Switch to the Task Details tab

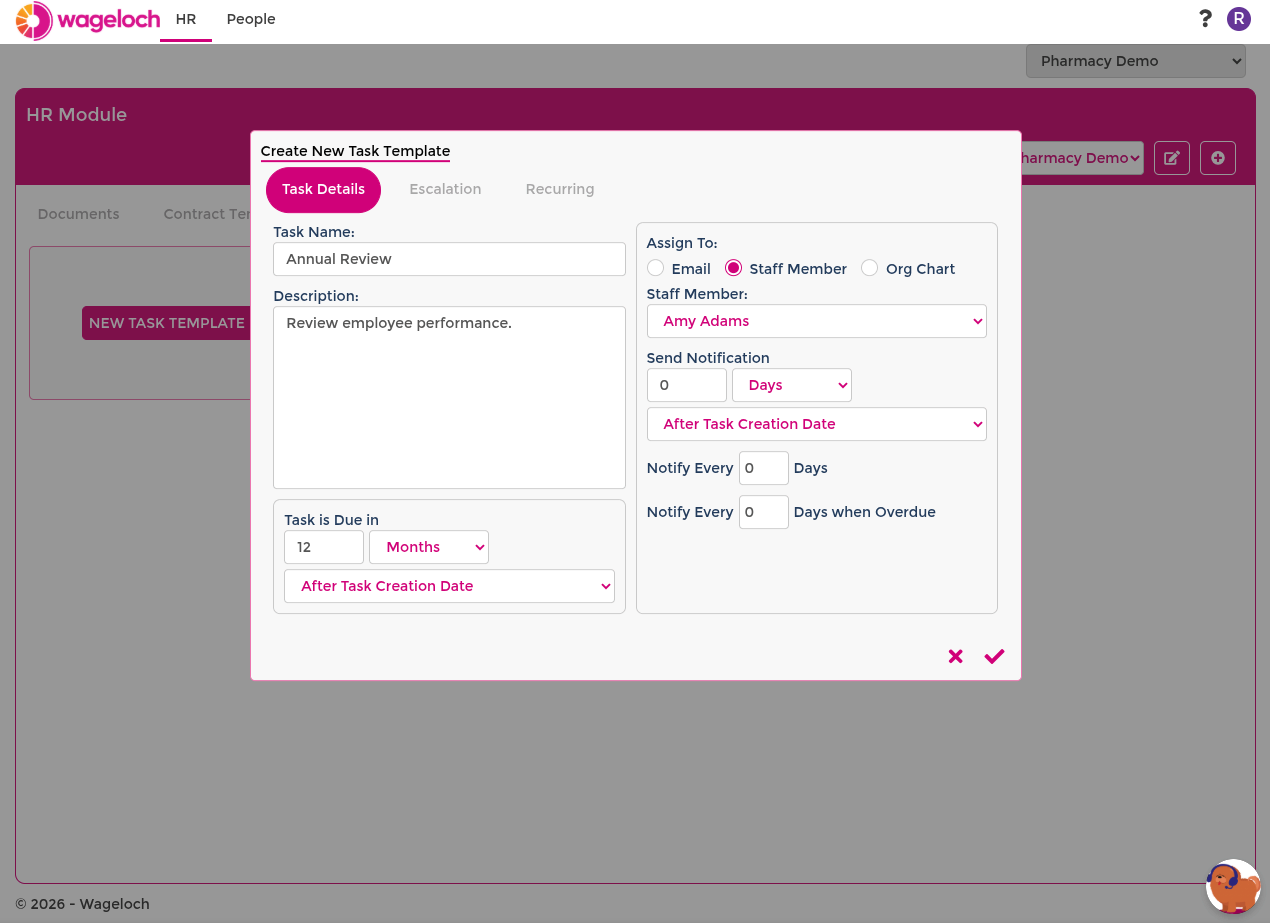click(x=323, y=189)
